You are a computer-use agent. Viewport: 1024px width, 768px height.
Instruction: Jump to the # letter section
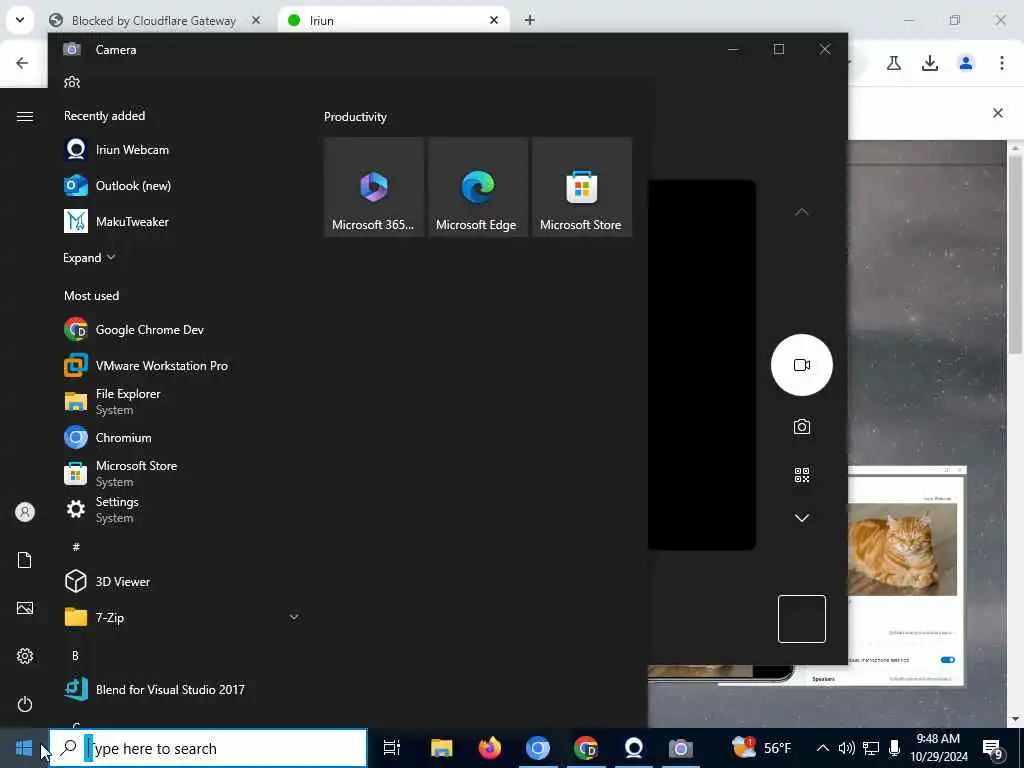click(x=76, y=547)
